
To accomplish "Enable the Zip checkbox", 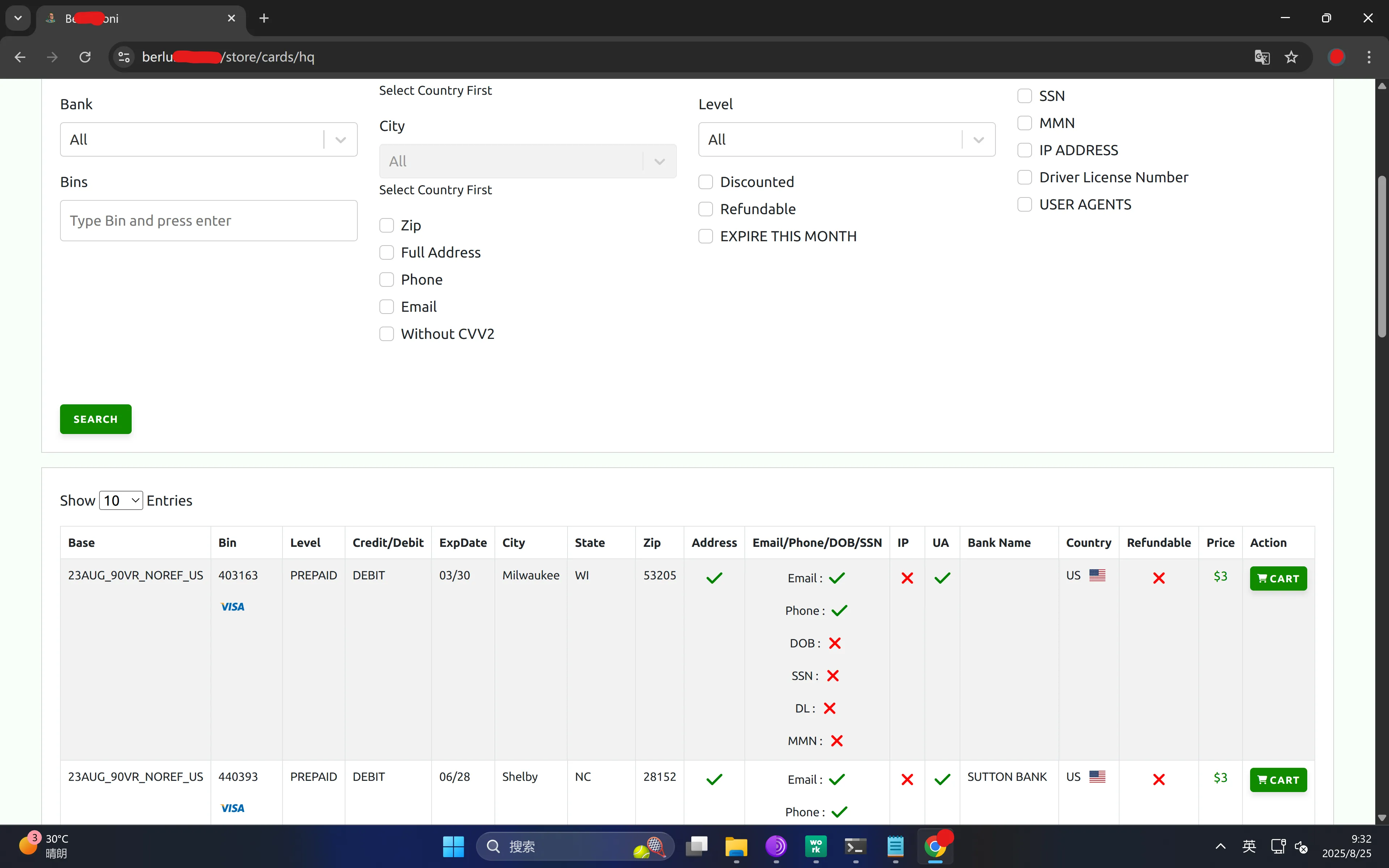I will tap(387, 225).
